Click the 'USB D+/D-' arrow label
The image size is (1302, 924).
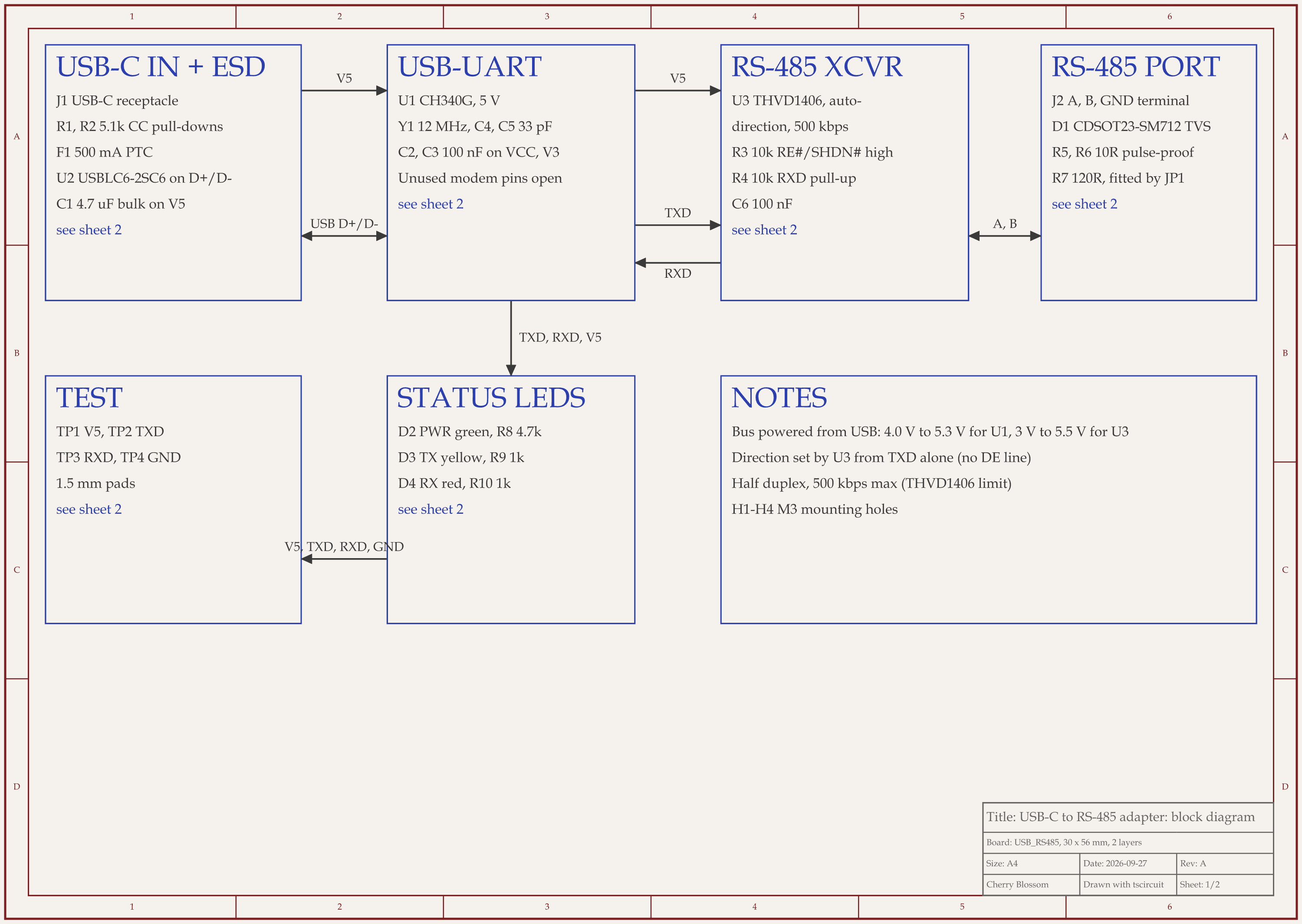click(x=344, y=224)
